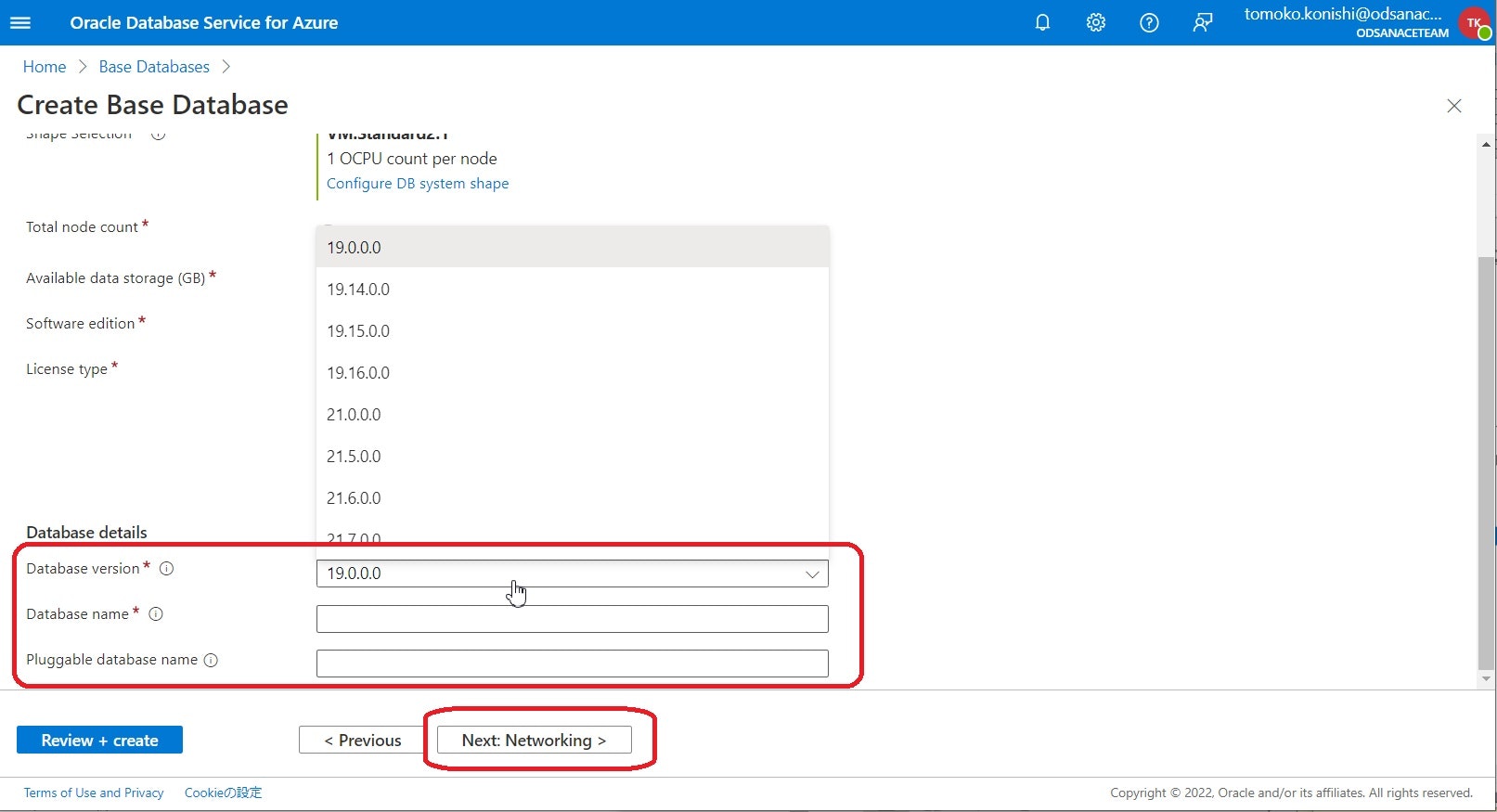
Task: Select version 19.14.0.0 option
Action: point(573,290)
